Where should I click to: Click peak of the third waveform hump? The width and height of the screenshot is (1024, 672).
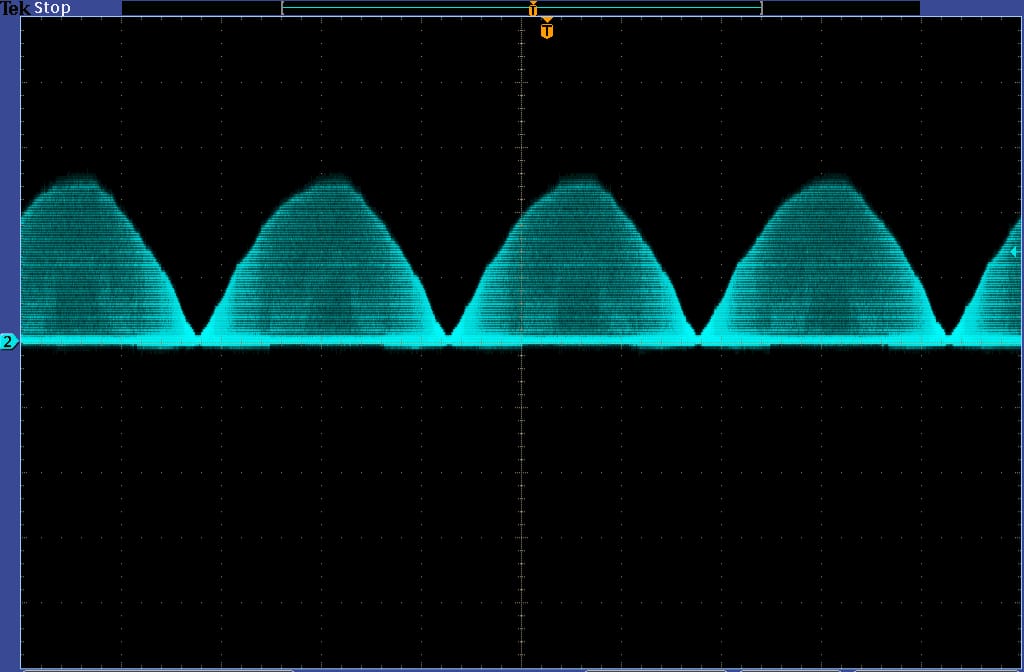click(x=576, y=181)
